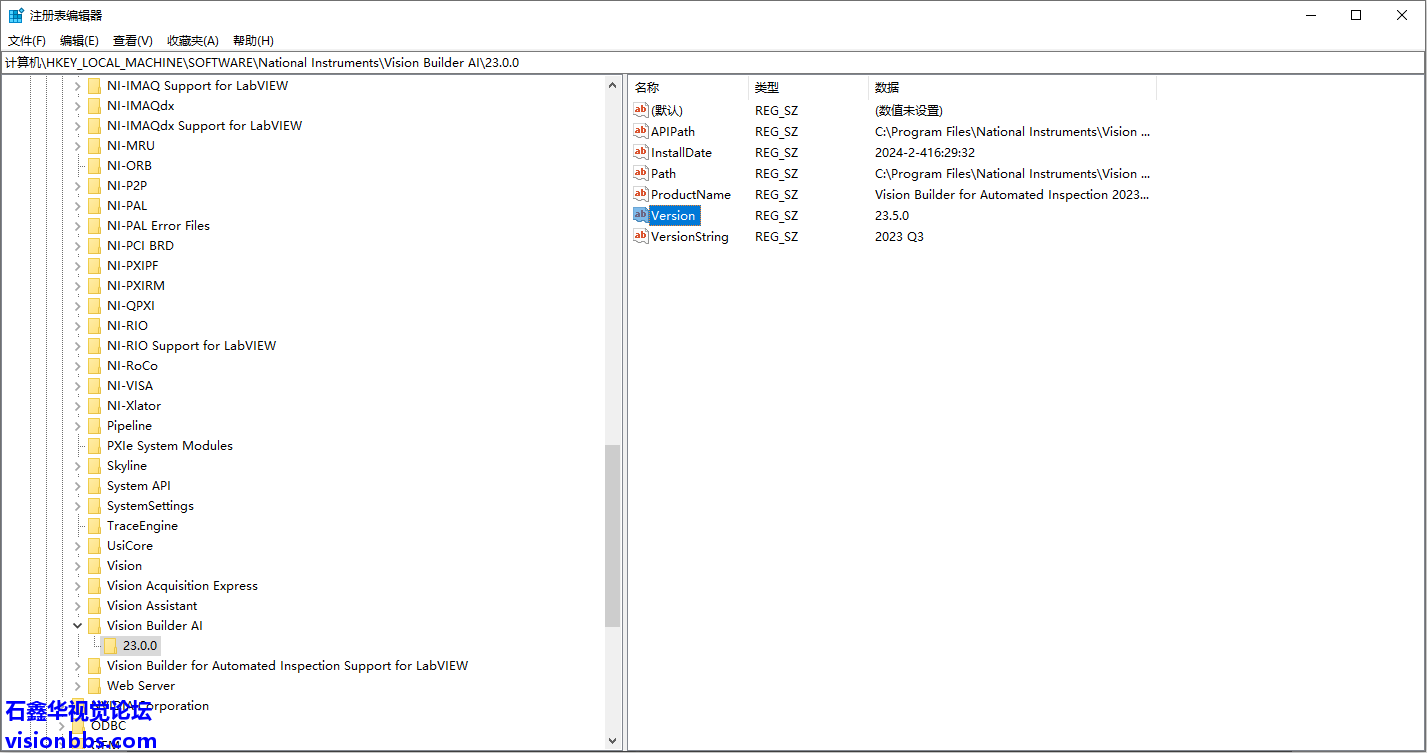Select the Pipeline key in the tree
The image size is (1427, 753).
tap(129, 426)
